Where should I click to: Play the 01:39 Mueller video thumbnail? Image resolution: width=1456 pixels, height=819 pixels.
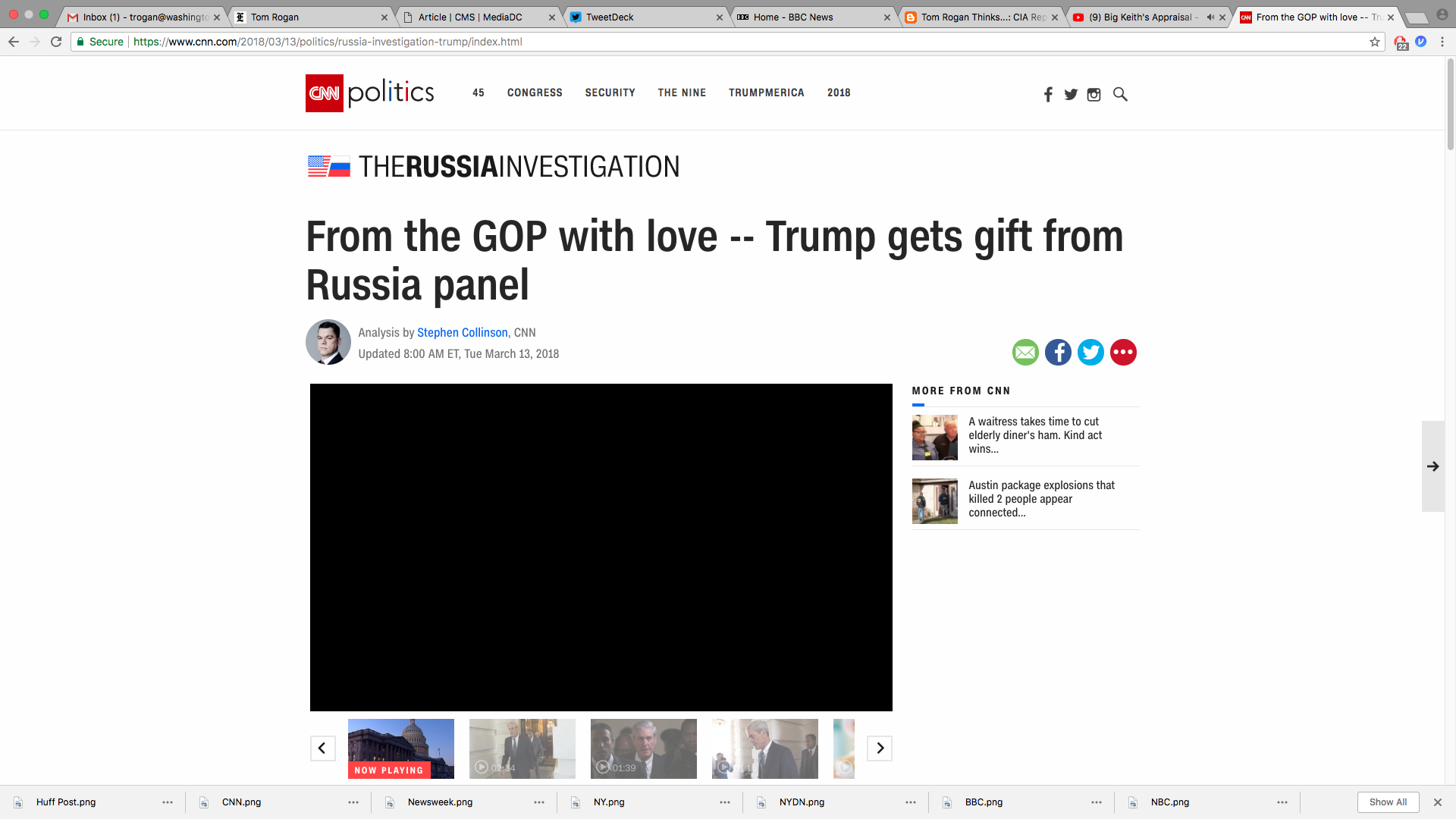tap(644, 748)
